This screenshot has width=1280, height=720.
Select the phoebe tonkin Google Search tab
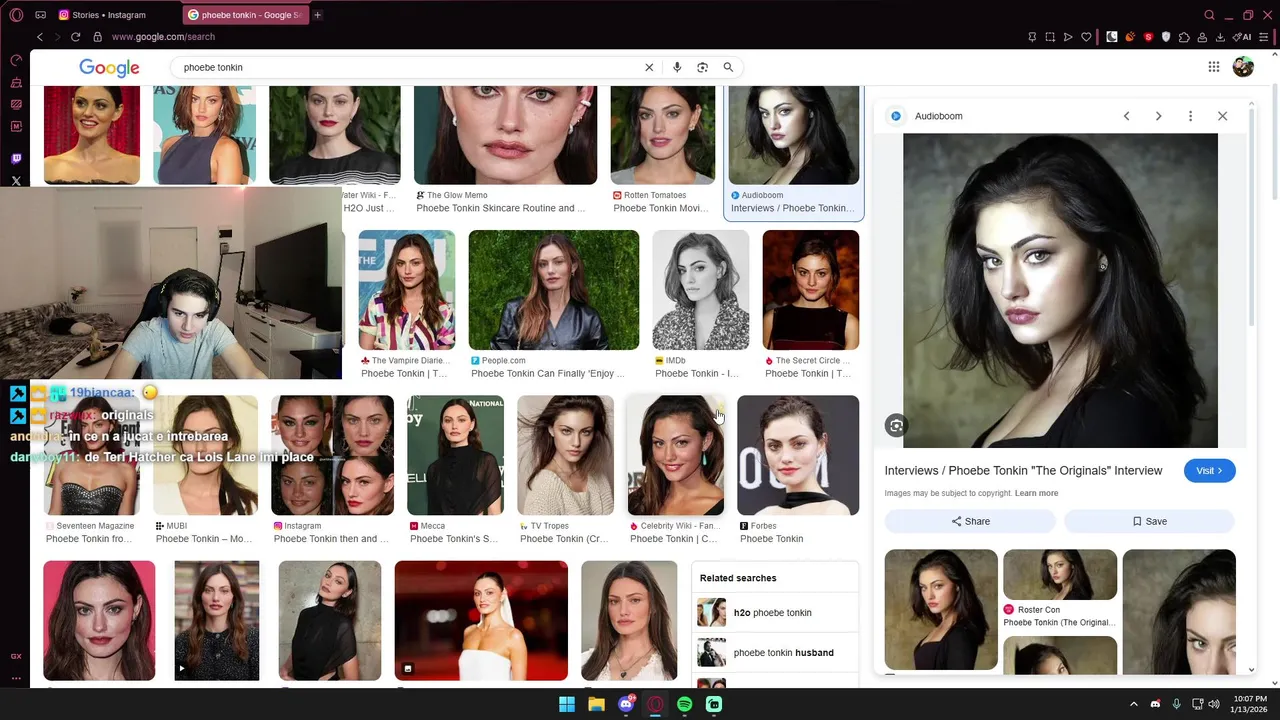coord(245,15)
